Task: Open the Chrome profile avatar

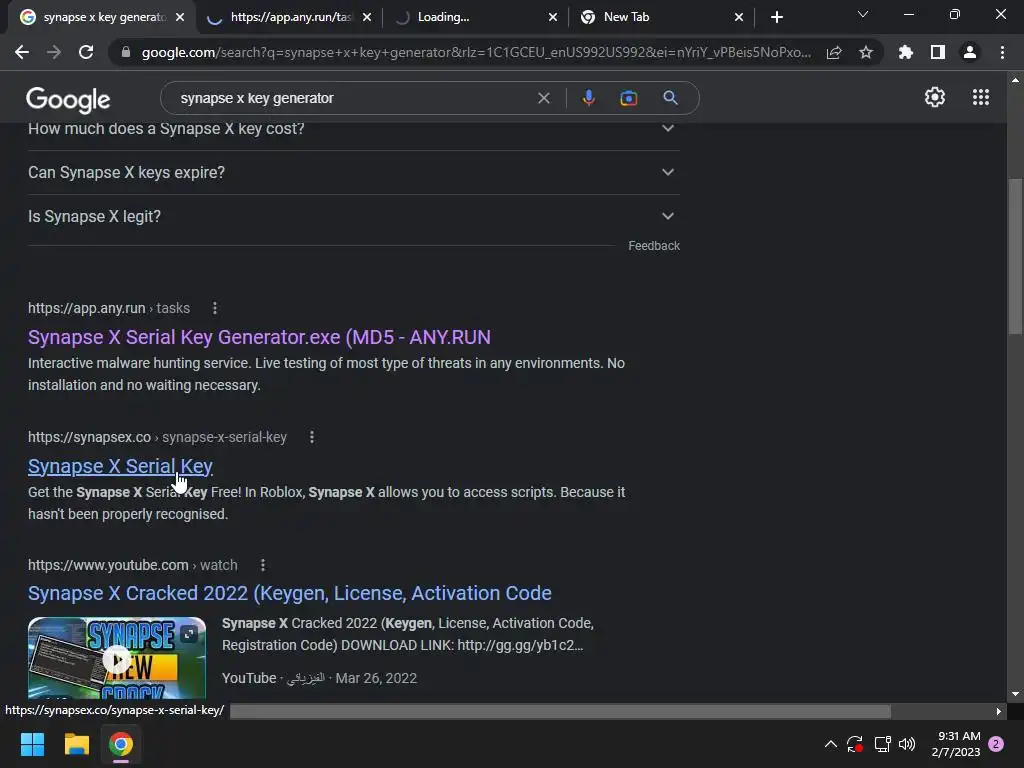Action: [970, 52]
